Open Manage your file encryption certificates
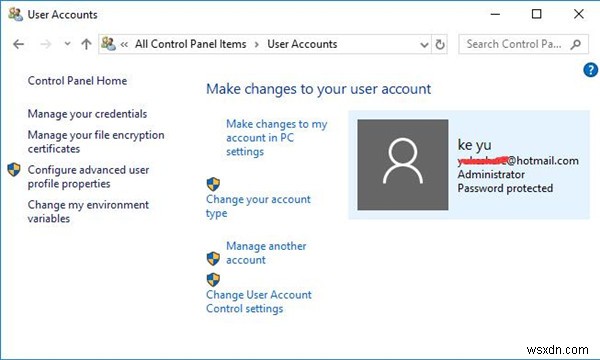 point(96,142)
